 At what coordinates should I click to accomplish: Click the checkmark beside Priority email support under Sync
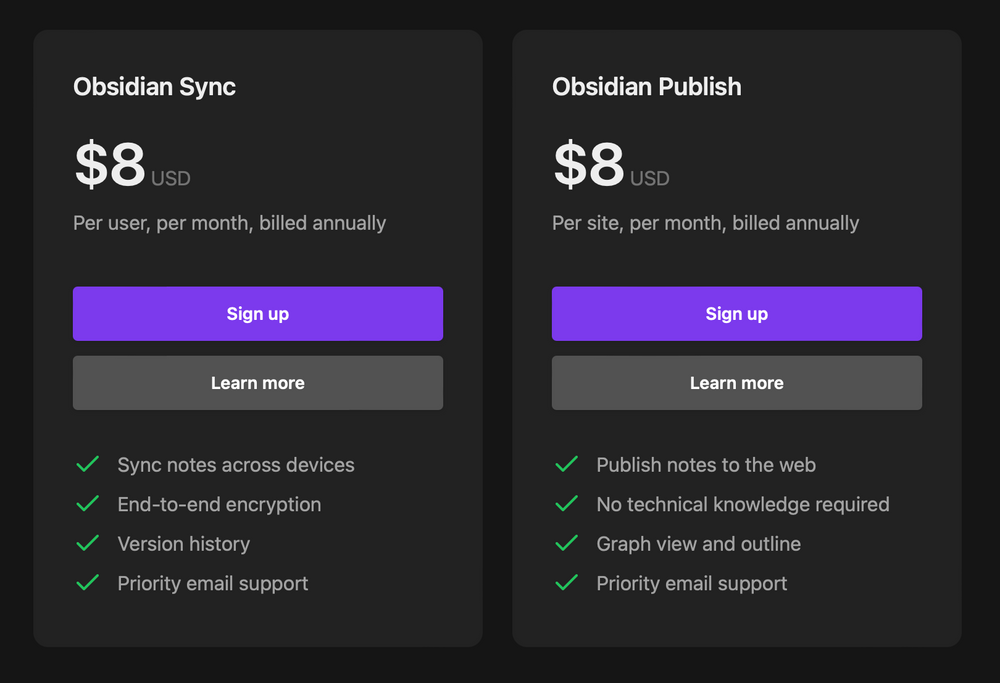[87, 583]
